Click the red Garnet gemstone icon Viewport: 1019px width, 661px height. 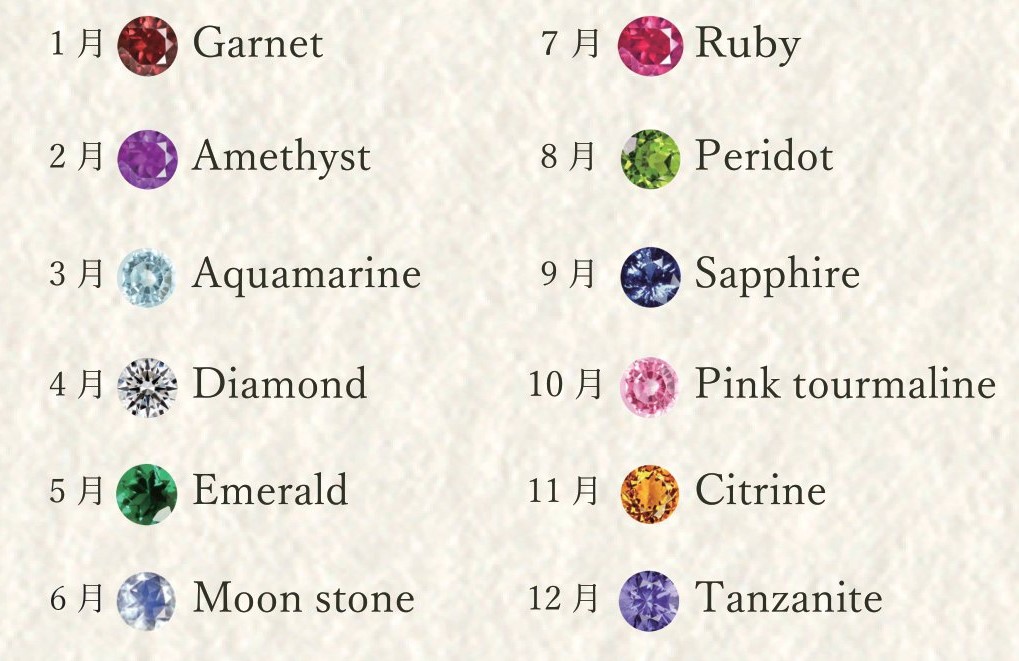(x=148, y=46)
